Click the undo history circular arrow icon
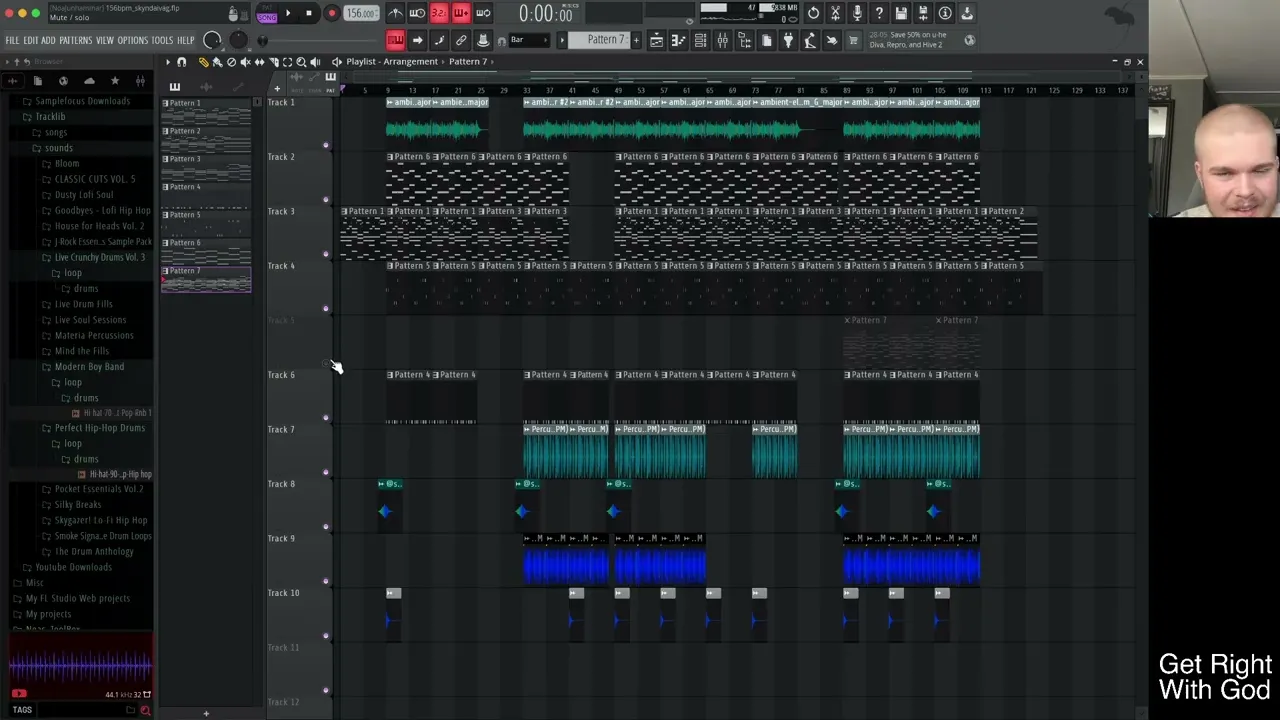This screenshot has height=720, width=1280. (x=814, y=13)
